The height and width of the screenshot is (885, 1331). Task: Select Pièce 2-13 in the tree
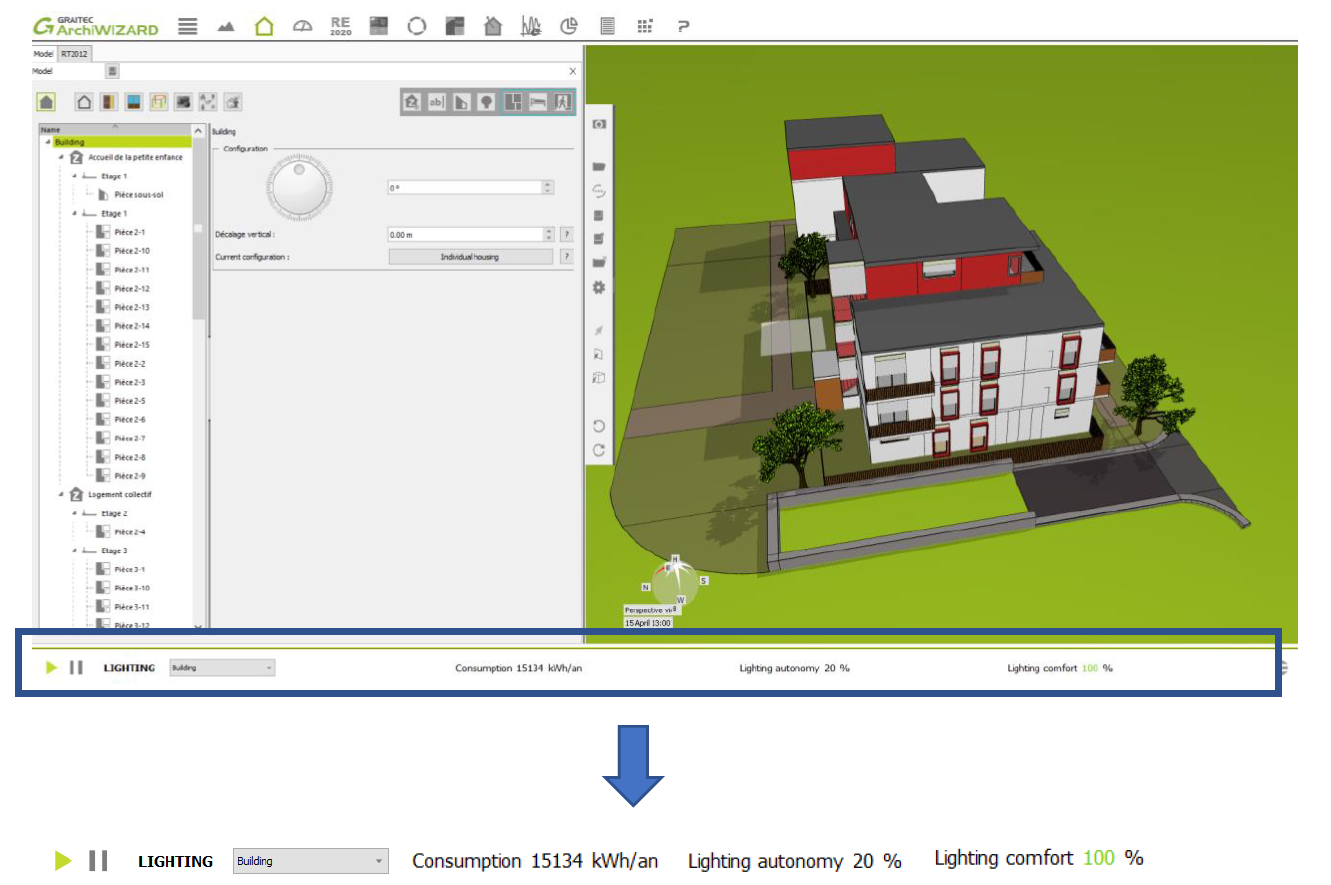(x=131, y=307)
